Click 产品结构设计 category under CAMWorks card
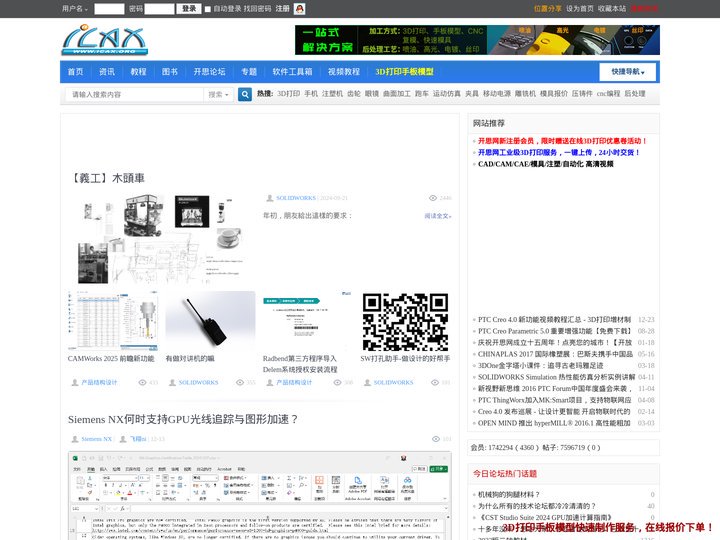The width and height of the screenshot is (720, 540). pos(99,382)
